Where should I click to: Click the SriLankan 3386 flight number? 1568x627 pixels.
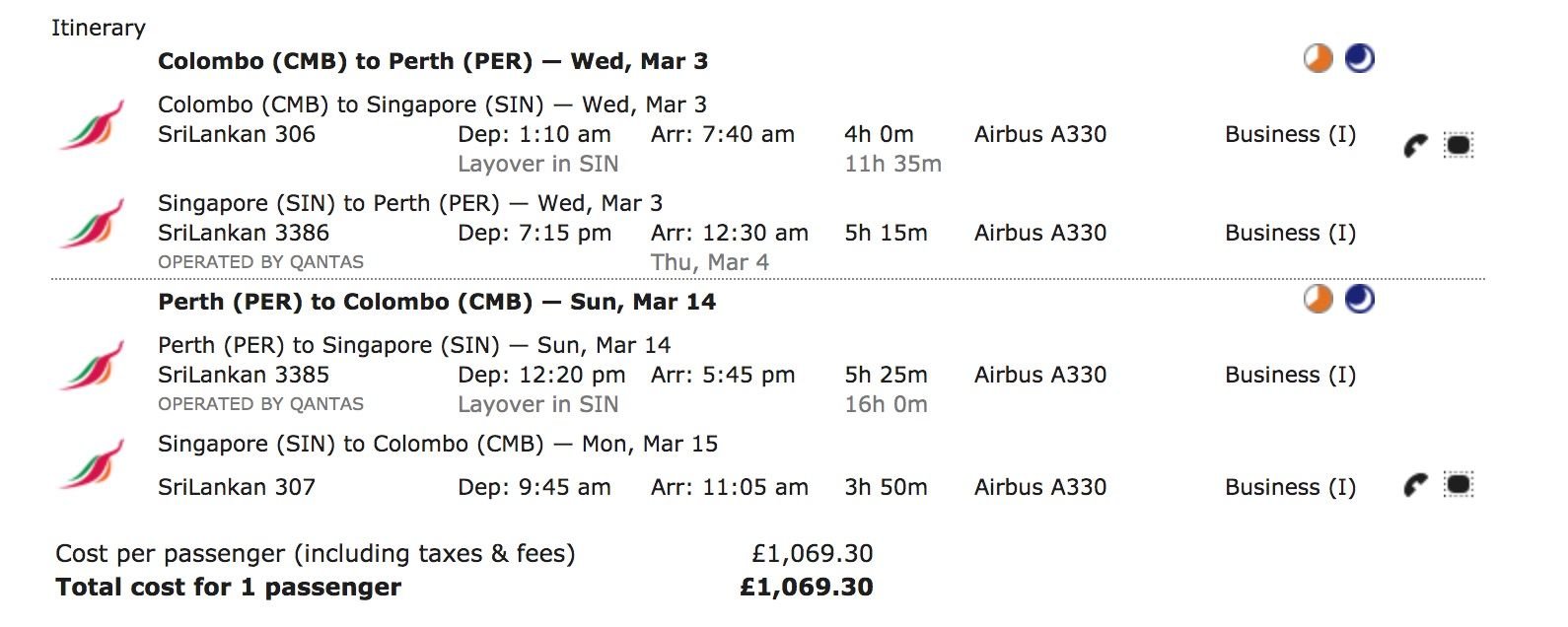point(244,233)
